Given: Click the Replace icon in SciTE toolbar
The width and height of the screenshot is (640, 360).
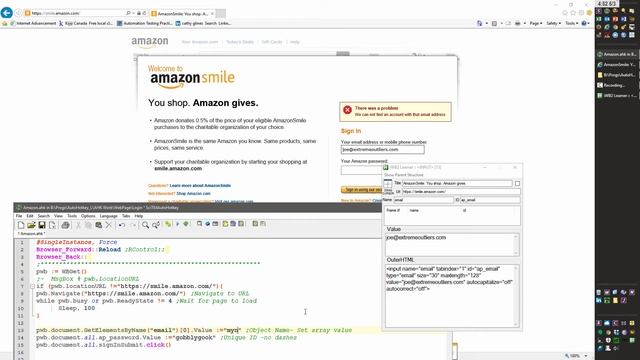Looking at the screenshot, I should pyautogui.click(x=156, y=225).
